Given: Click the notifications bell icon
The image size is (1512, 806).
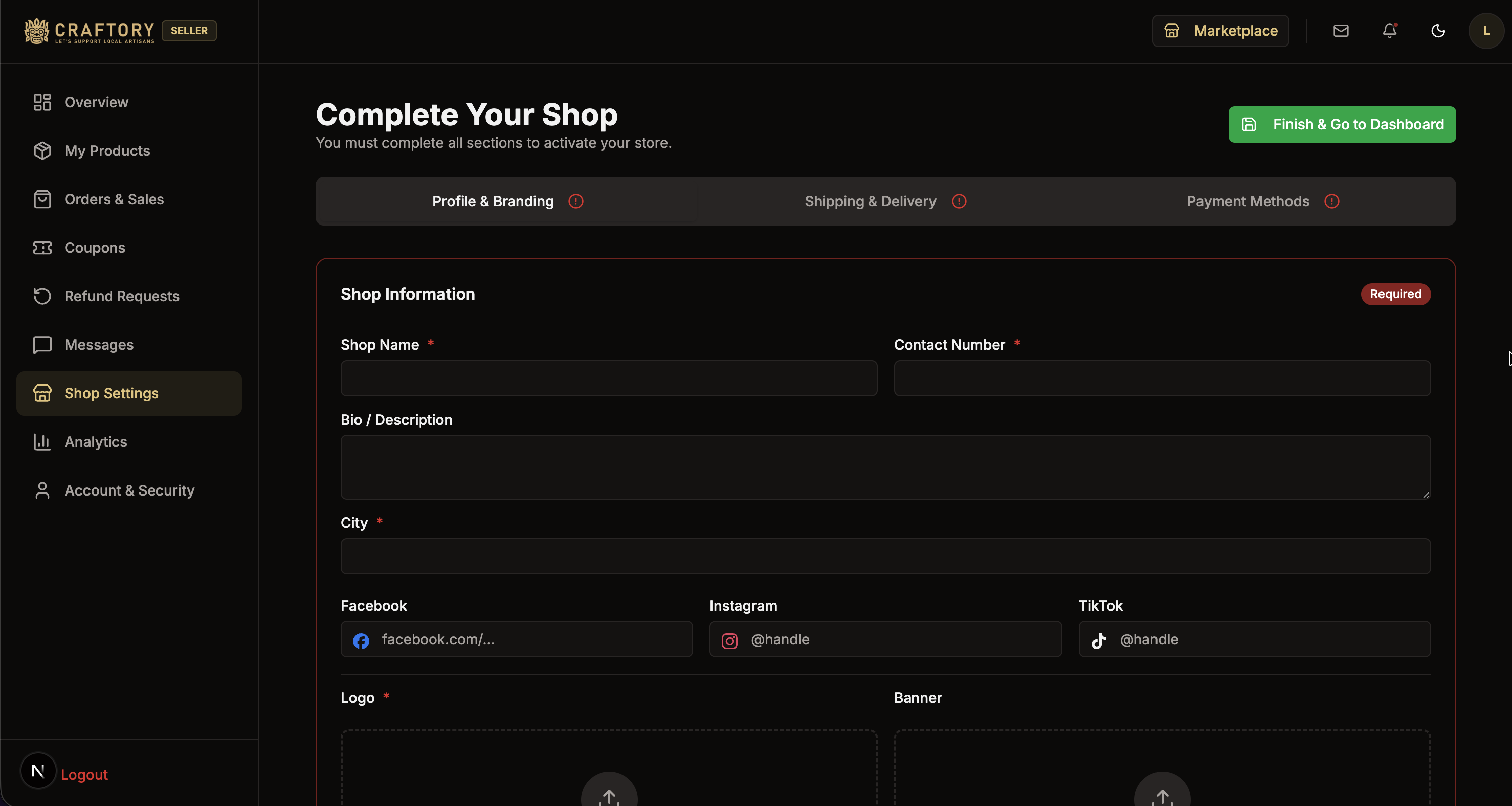Looking at the screenshot, I should 1389,31.
